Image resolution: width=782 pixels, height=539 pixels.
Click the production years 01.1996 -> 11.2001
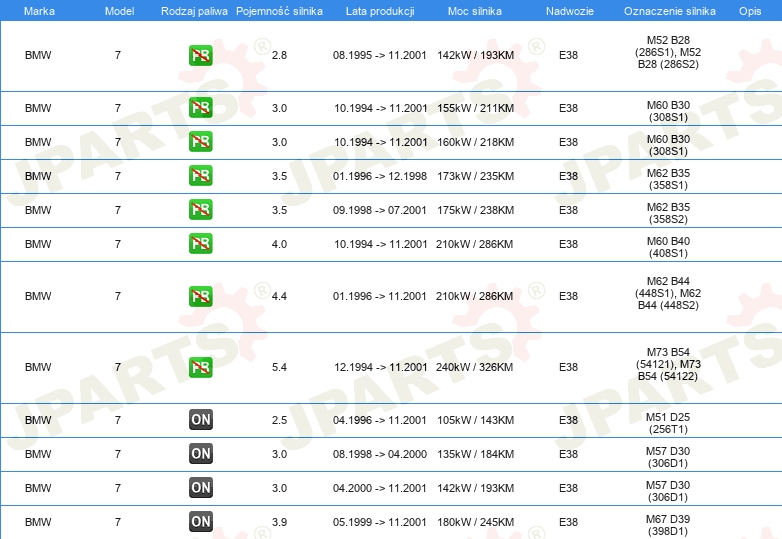380,296
